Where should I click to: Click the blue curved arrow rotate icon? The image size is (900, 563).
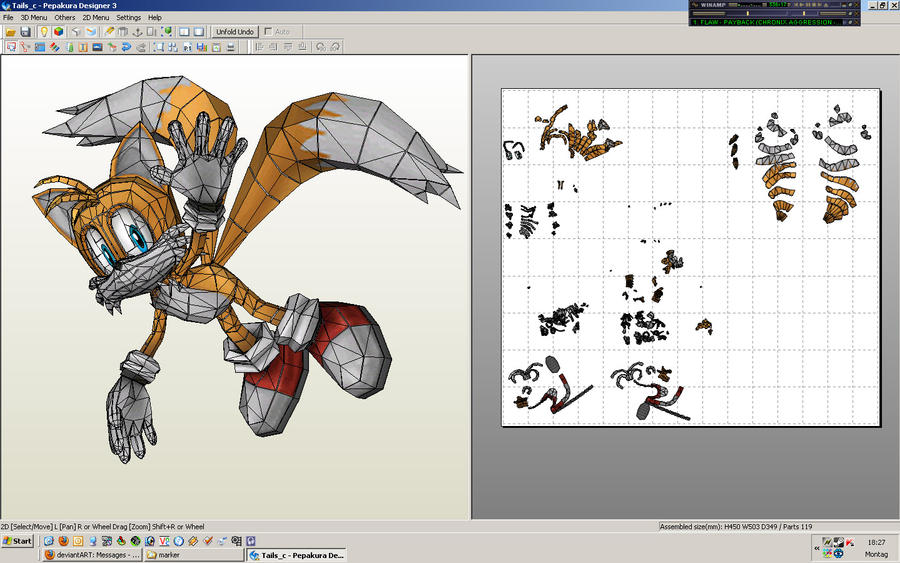[x=126, y=47]
